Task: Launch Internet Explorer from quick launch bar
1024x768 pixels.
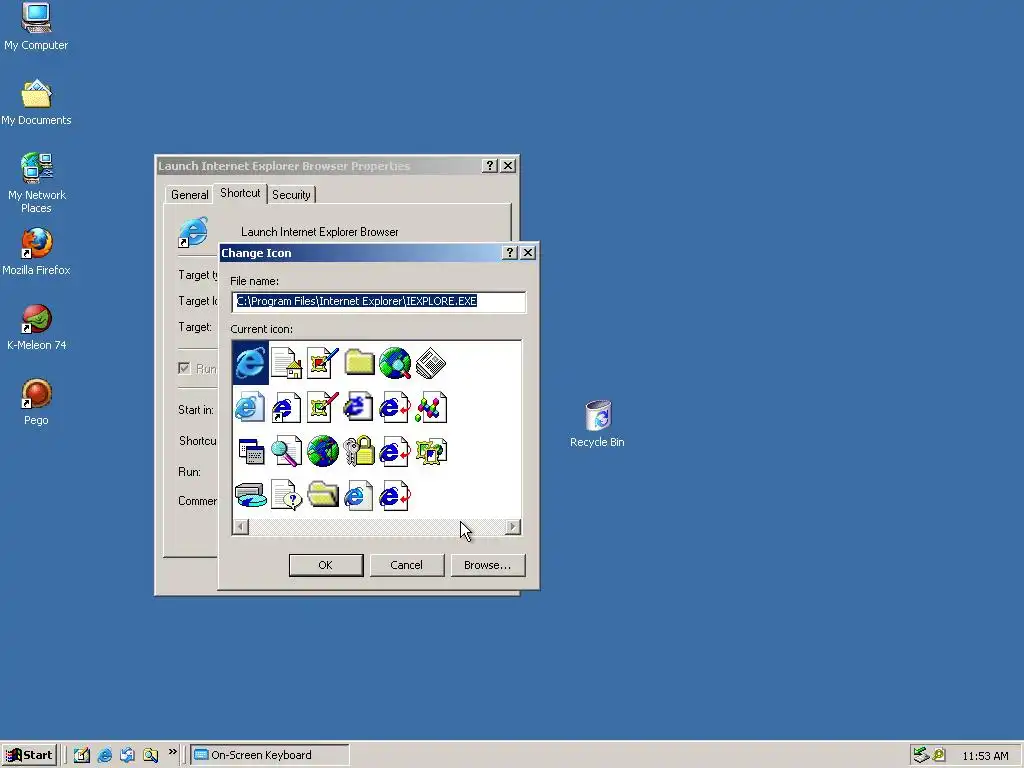Action: [104, 755]
